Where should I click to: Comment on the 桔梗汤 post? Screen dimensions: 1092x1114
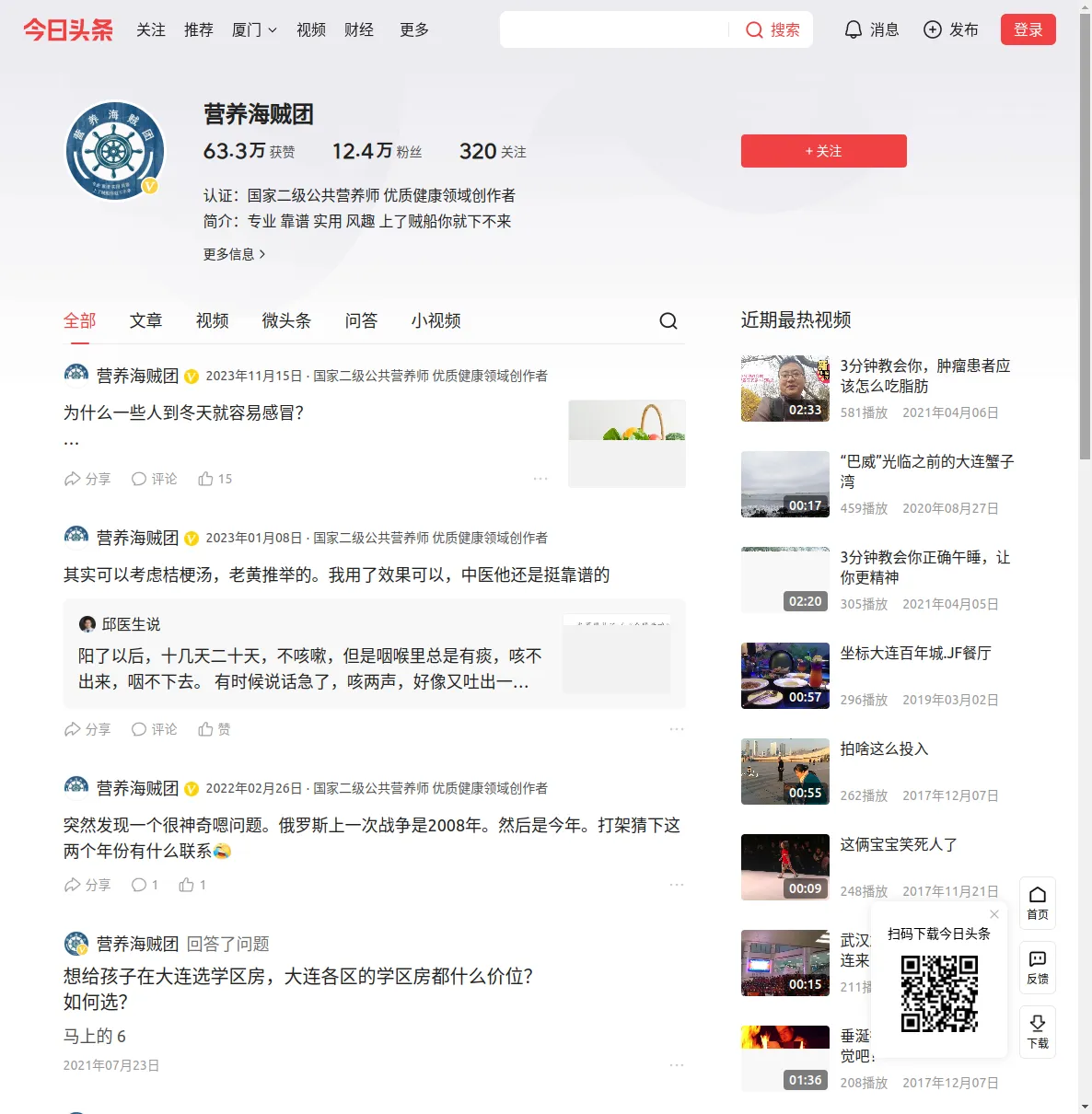click(154, 729)
